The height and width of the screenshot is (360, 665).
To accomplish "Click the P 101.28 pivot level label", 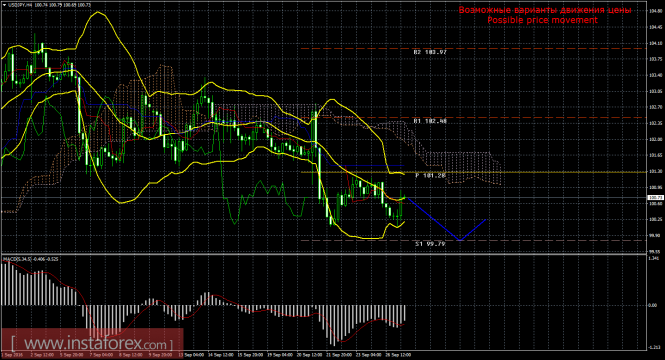I will (x=430, y=176).
